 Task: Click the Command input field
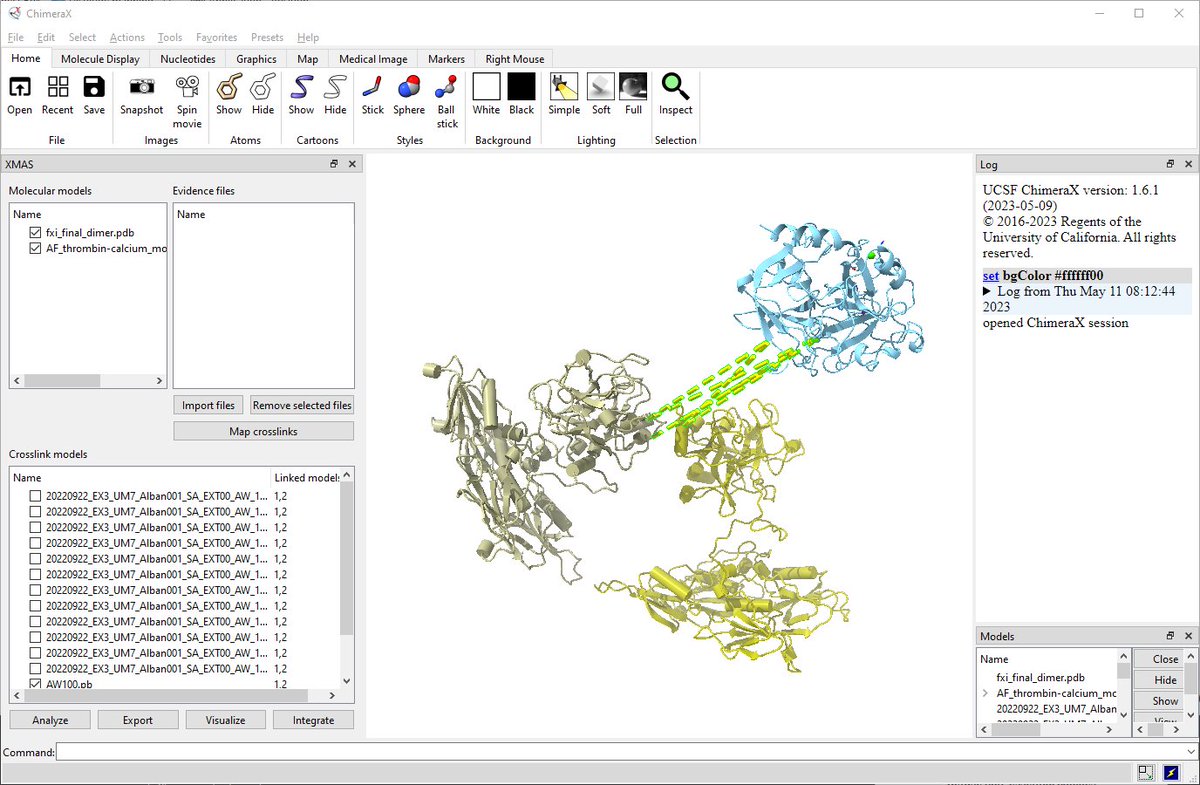[x=618, y=752]
